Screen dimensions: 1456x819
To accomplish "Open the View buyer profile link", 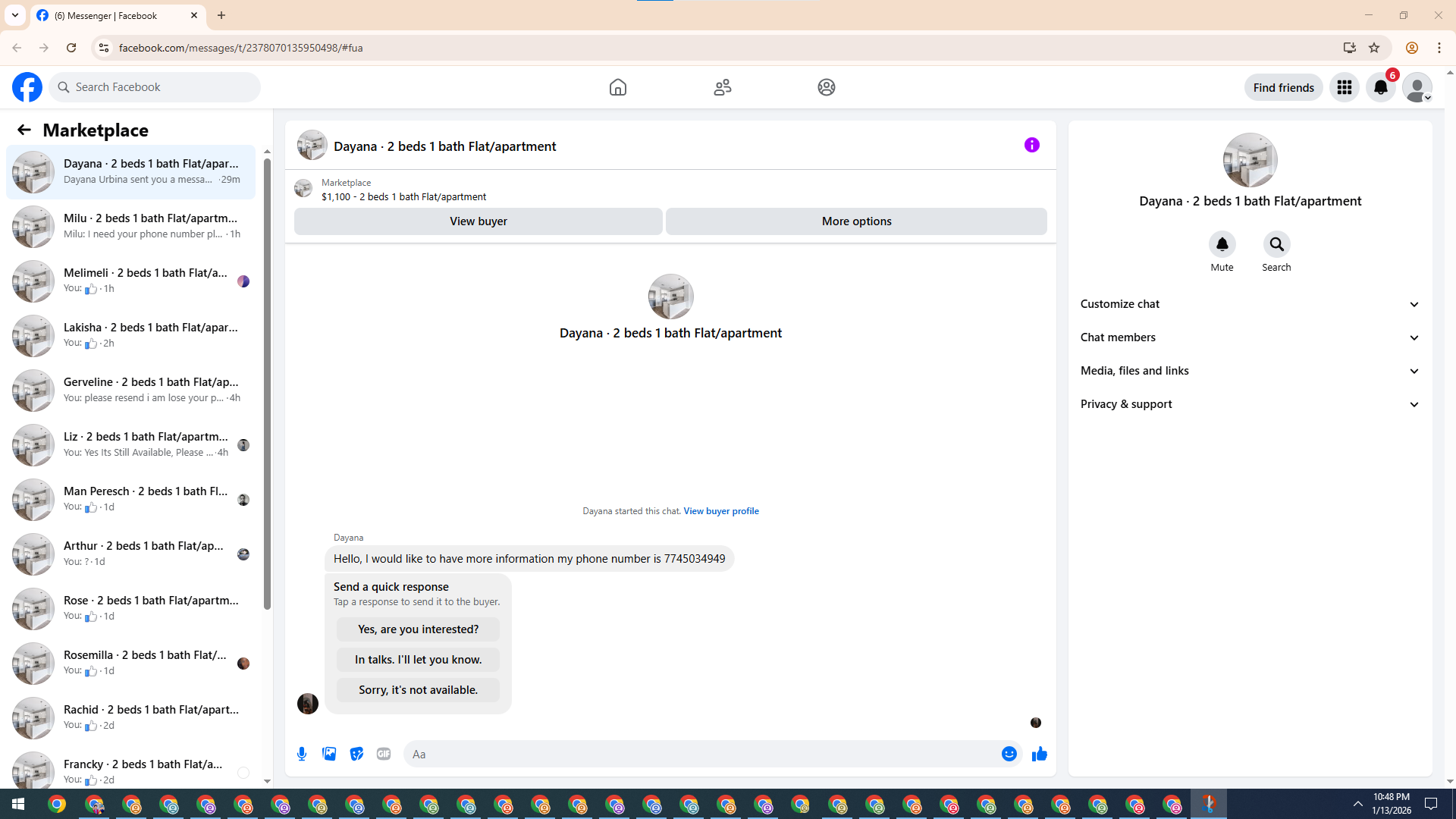I will (x=720, y=511).
